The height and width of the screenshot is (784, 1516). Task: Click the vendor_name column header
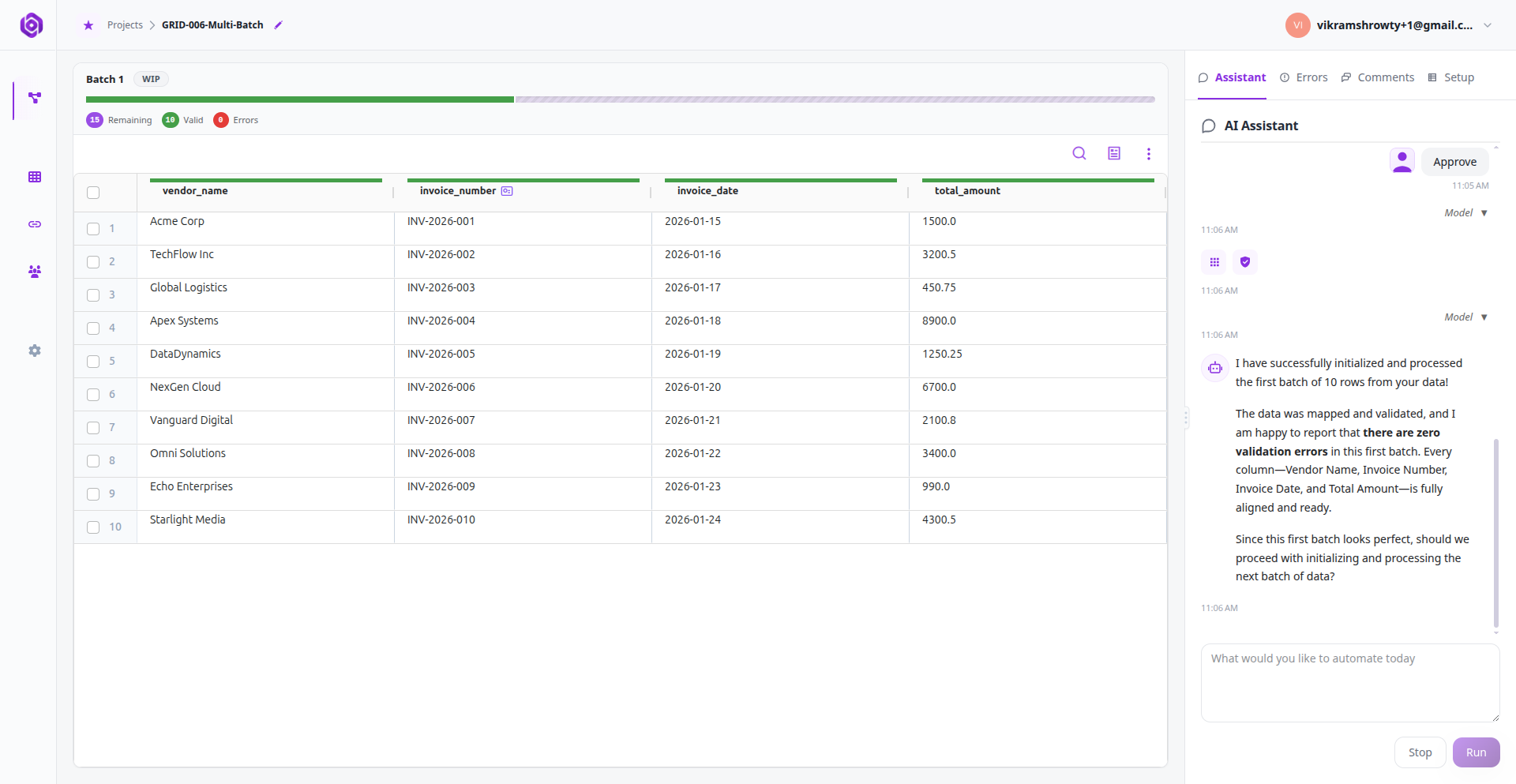click(266, 191)
